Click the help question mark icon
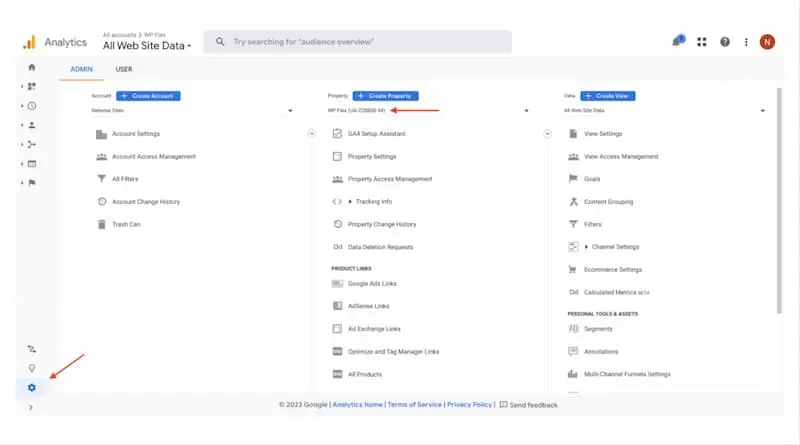800x445 pixels. [725, 42]
